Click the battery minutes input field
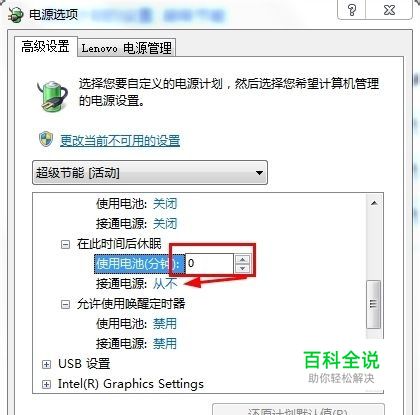Viewport: 420px width, 415px height. [x=209, y=263]
